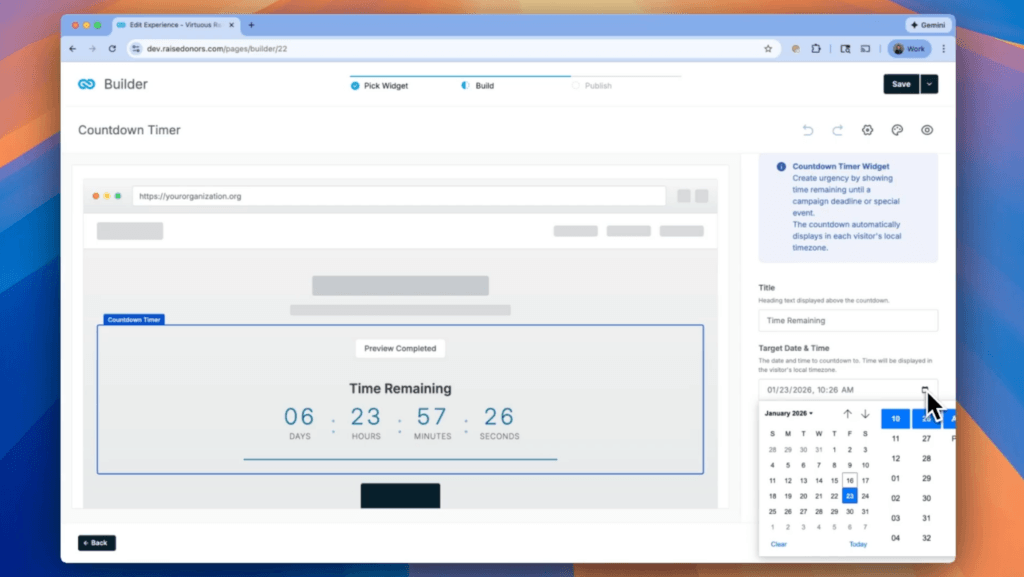Click the Back button
The width and height of the screenshot is (1024, 577).
[97, 543]
